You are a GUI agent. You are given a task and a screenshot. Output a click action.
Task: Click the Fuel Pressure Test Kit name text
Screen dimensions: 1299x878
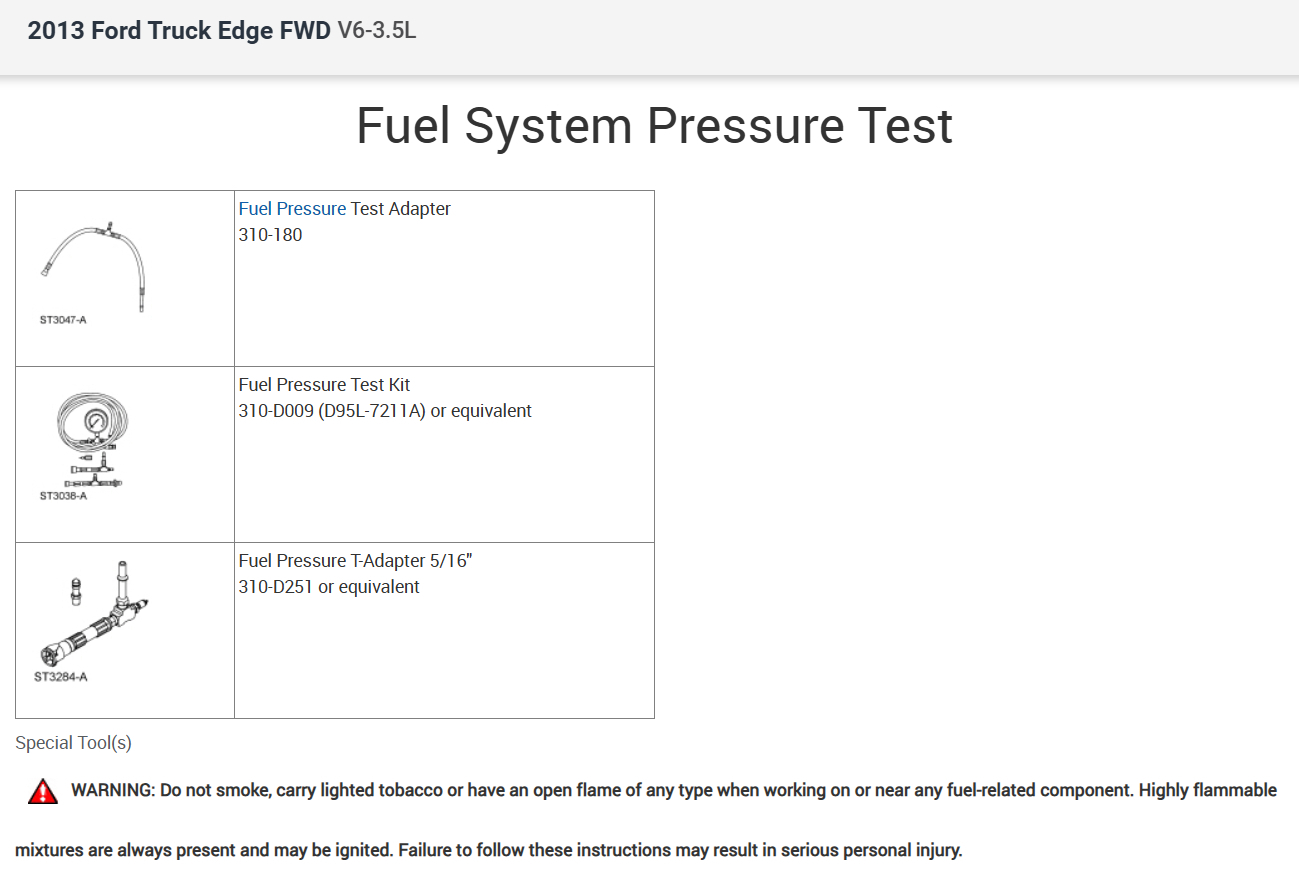(324, 385)
